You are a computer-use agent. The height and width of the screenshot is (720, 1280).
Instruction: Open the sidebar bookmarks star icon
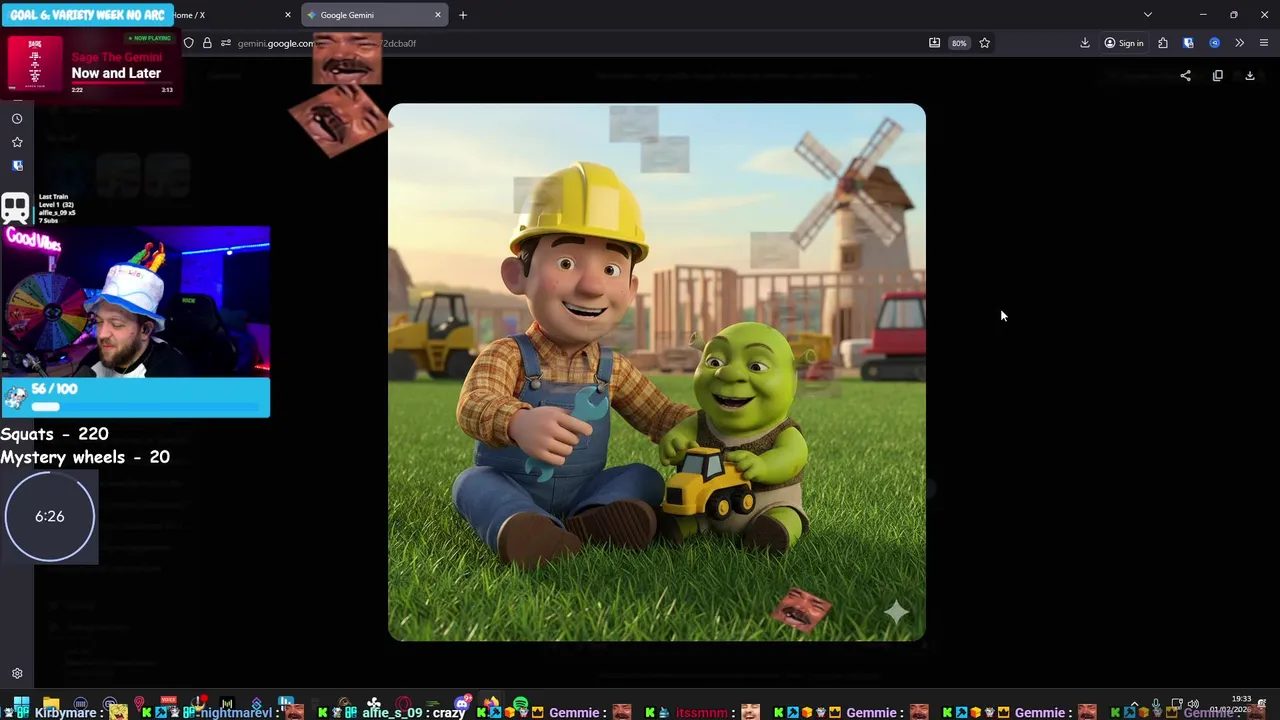pos(17,142)
